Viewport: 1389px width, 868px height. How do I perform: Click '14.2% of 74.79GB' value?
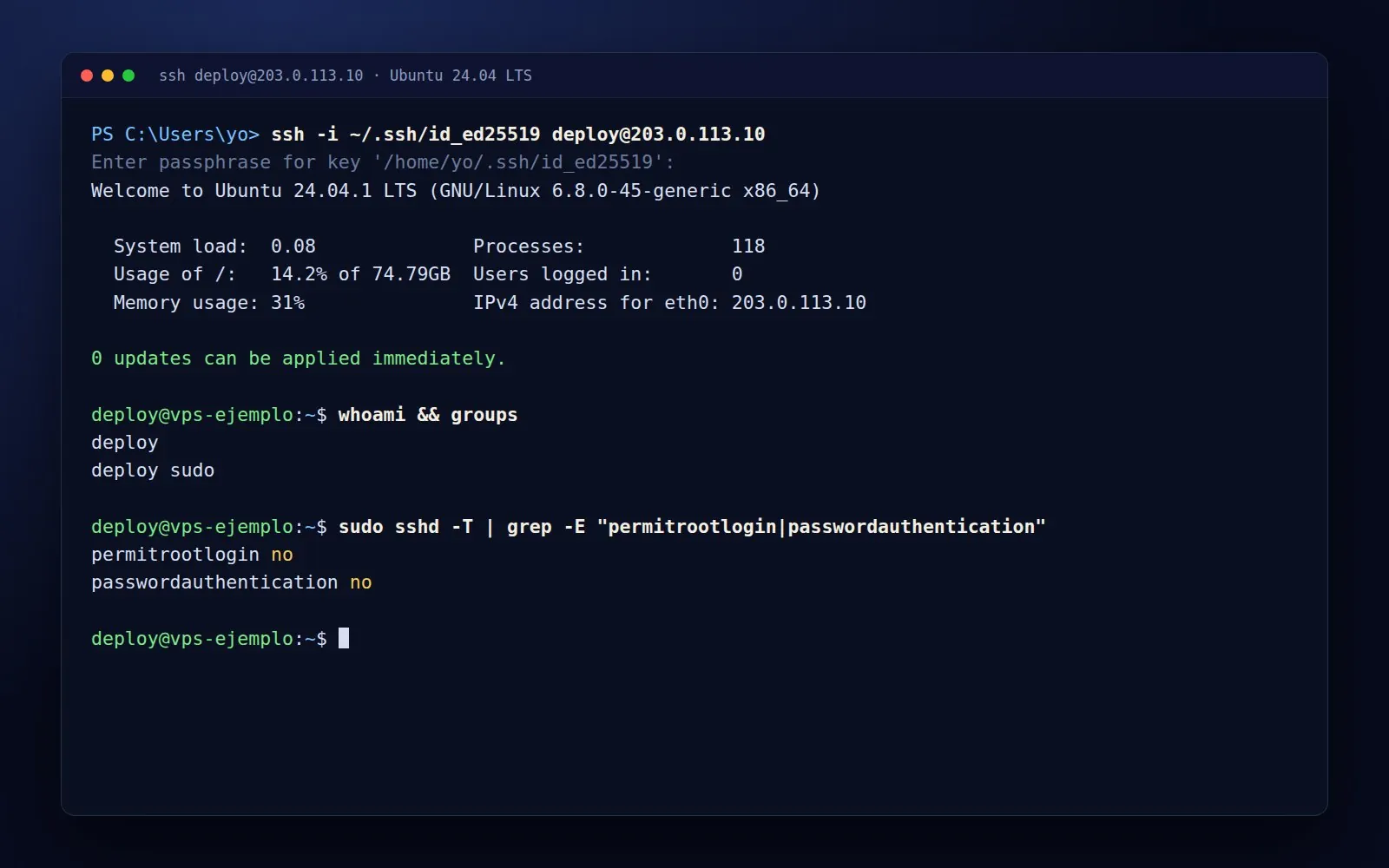361,274
